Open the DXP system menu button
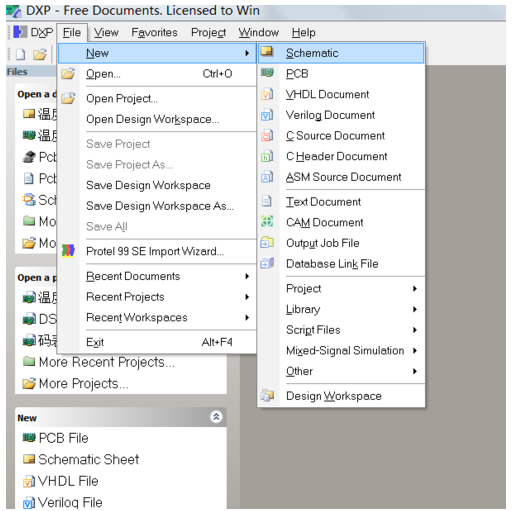Image resolution: width=513 pixels, height=511 pixels. click(33, 32)
